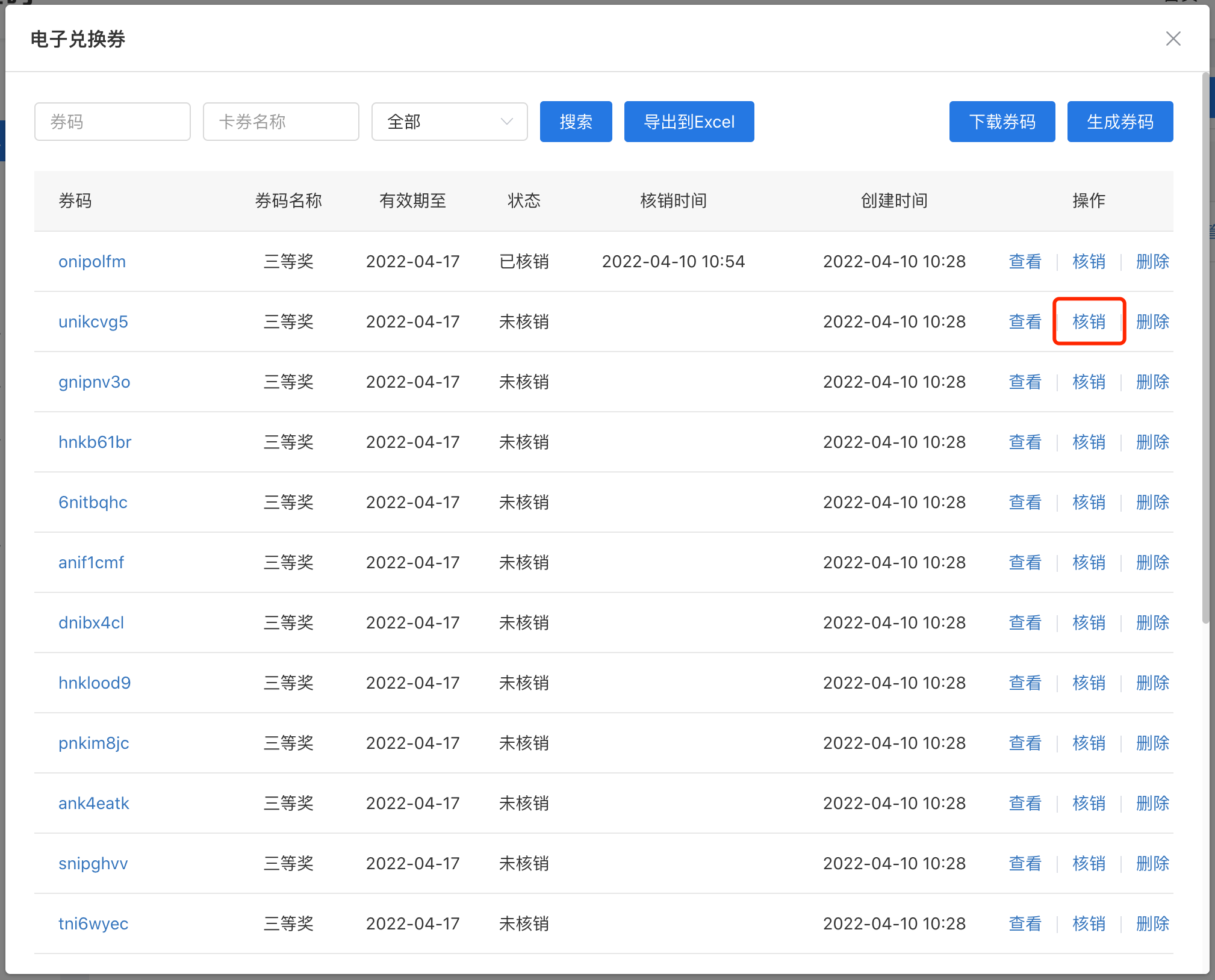Open coupon code gnipnv3o
The image size is (1215, 980).
[95, 382]
